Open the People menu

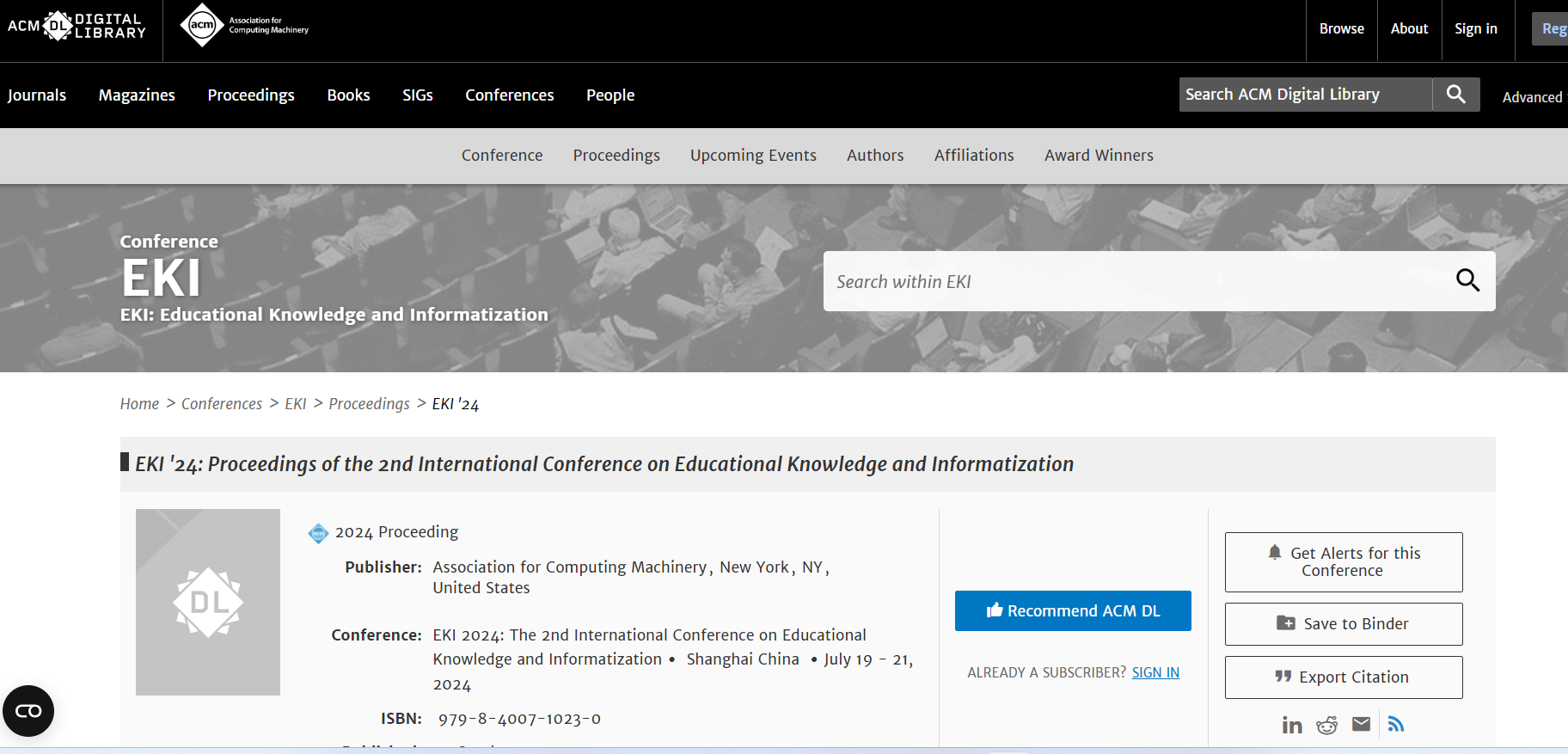tap(610, 95)
